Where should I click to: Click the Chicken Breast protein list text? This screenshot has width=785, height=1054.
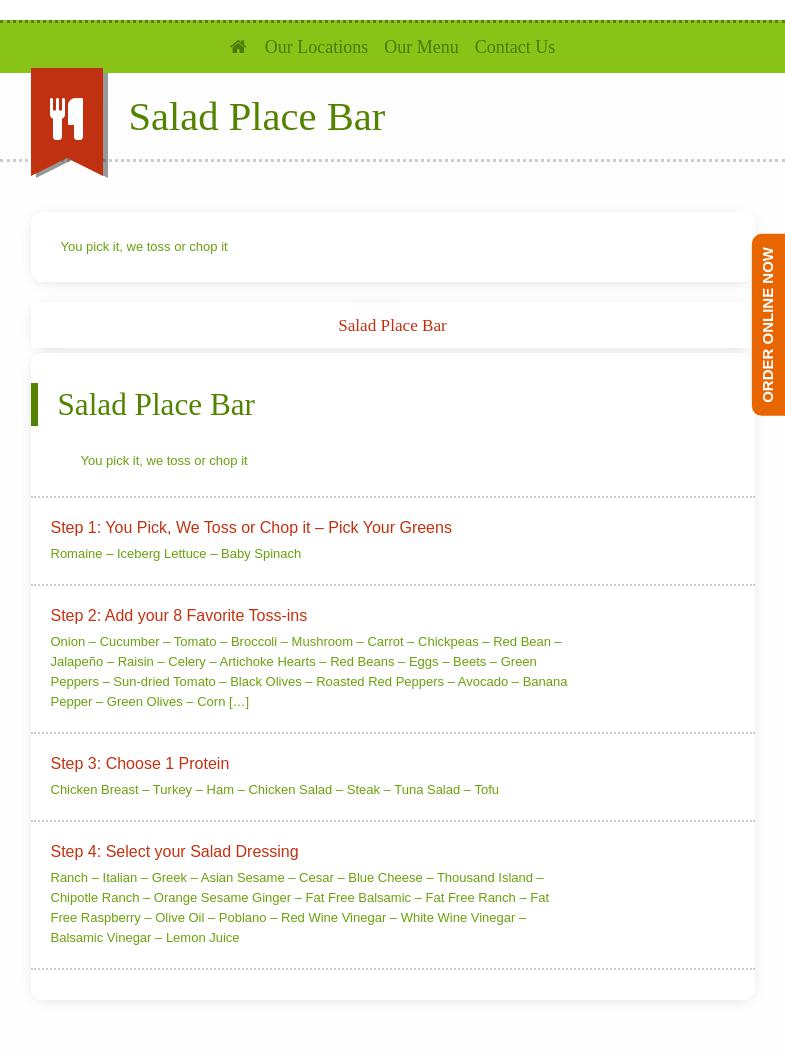pos(274,790)
